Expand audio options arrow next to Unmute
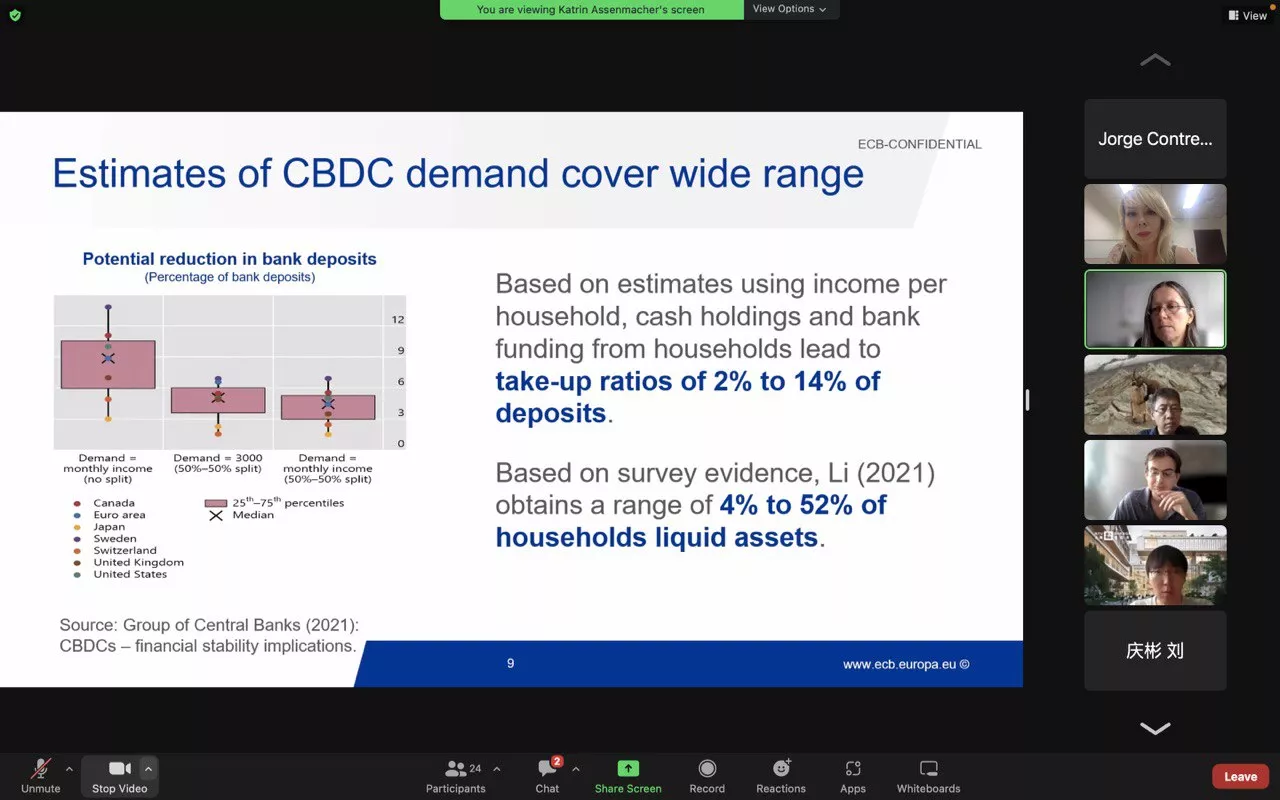Screen dimensions: 1280x800 pyautogui.click(x=69, y=769)
